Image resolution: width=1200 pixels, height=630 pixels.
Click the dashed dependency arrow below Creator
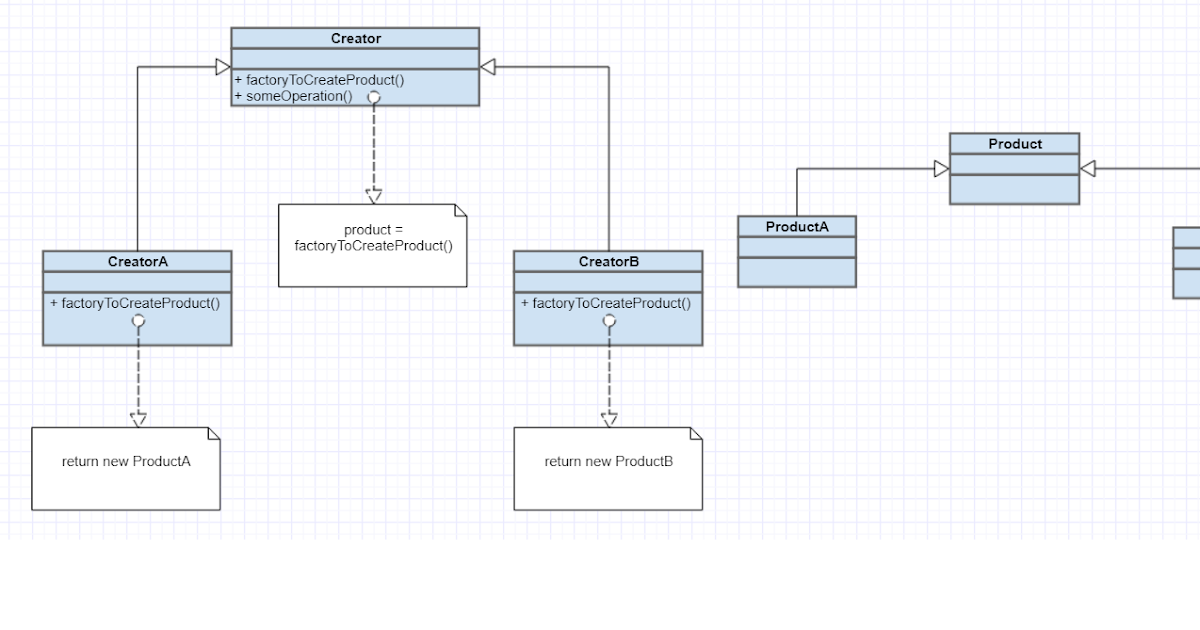tap(374, 150)
